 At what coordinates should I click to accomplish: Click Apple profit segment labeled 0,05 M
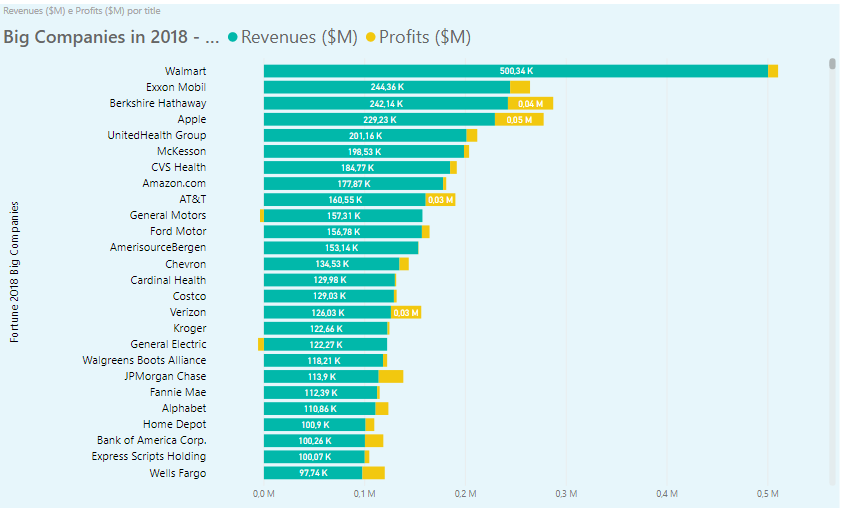click(x=519, y=120)
